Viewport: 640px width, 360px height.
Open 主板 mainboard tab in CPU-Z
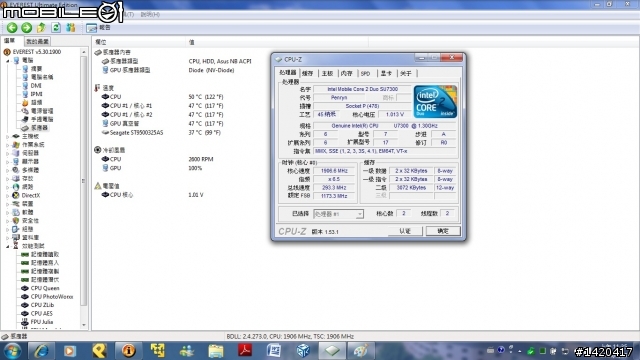327,73
